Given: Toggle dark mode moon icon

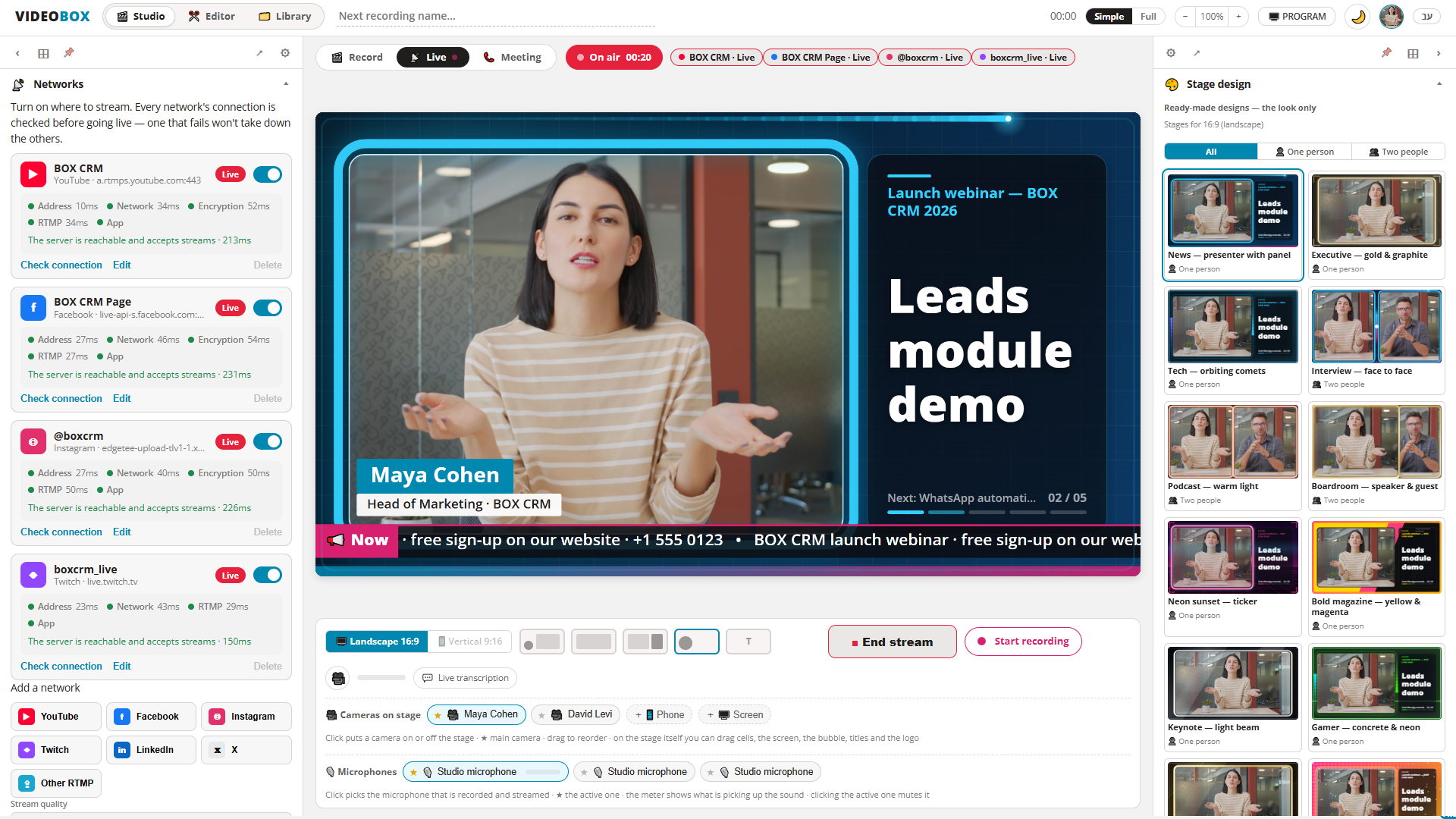Looking at the screenshot, I should [1357, 16].
